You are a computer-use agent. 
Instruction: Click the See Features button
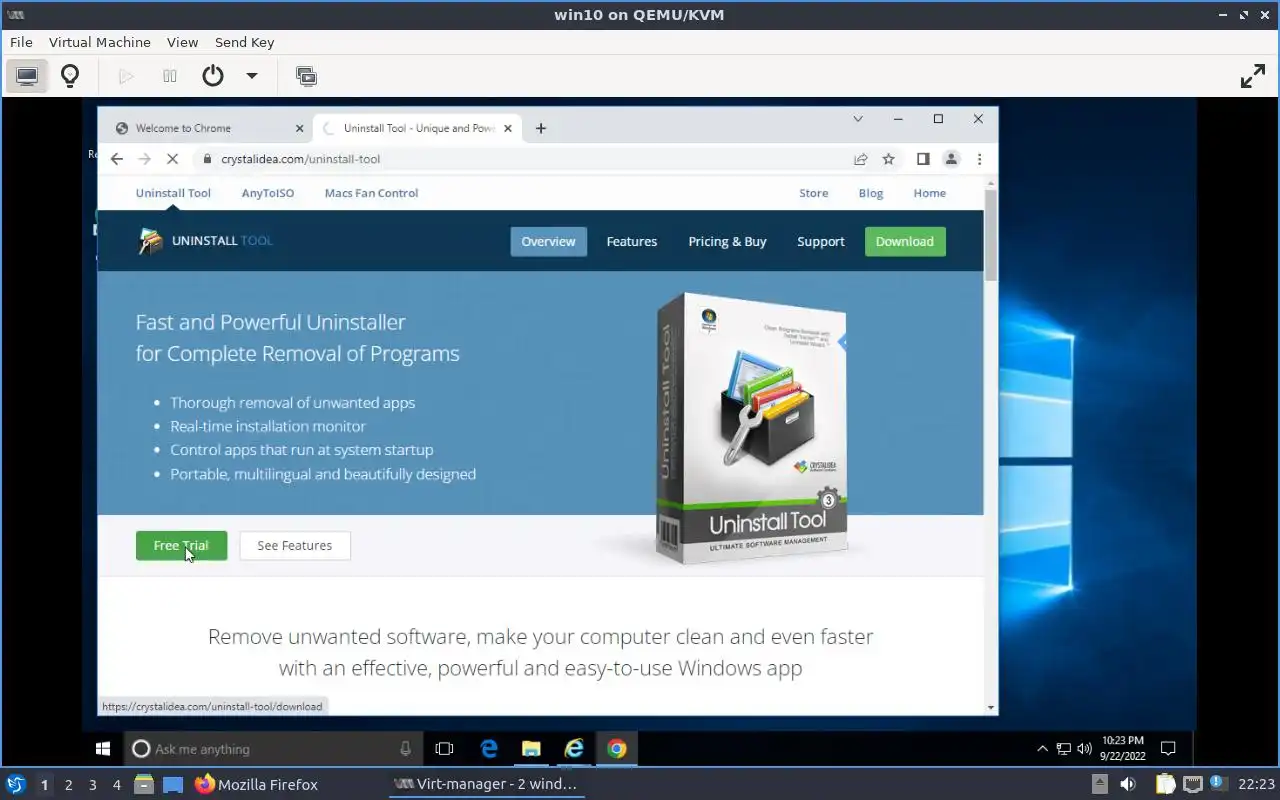(295, 545)
